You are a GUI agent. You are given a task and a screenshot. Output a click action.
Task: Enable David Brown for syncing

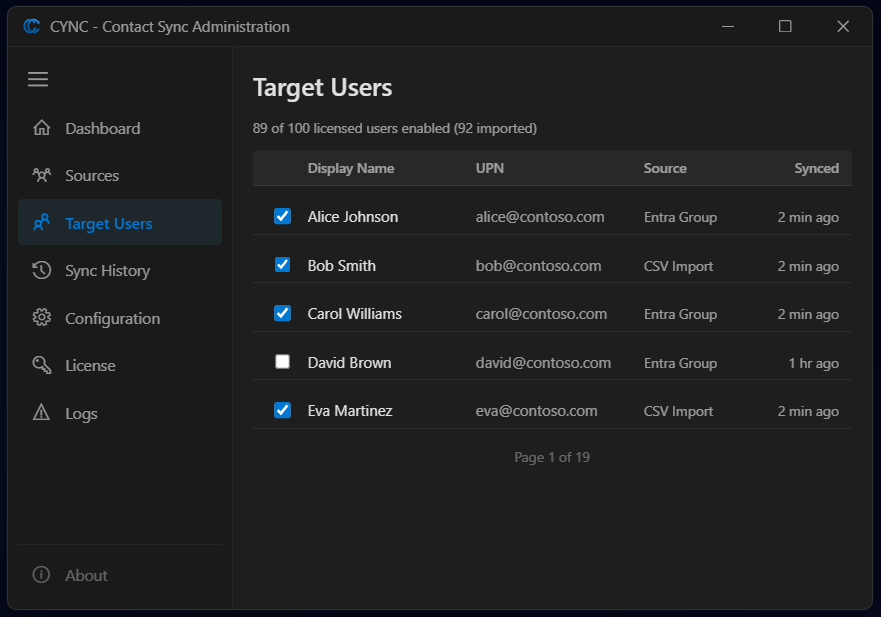(282, 362)
